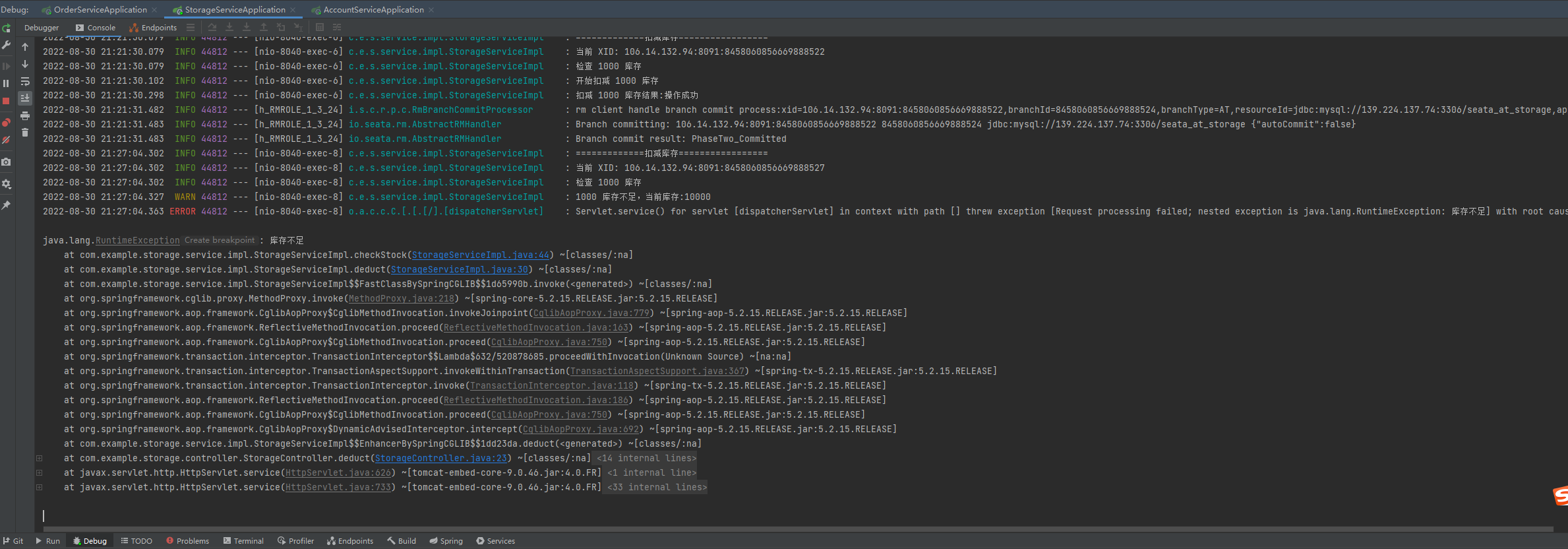Open the Modify Run Configuration wrench icon
This screenshot has width=1568, height=549.
pyautogui.click(x=6, y=46)
